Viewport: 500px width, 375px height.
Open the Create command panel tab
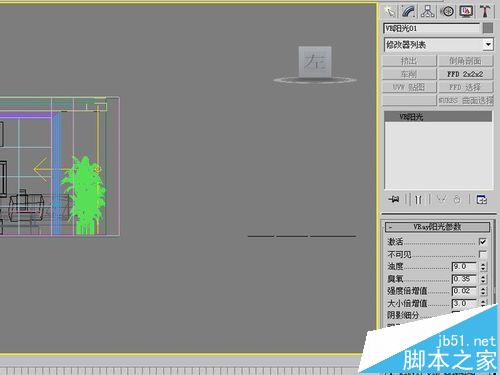click(390, 12)
